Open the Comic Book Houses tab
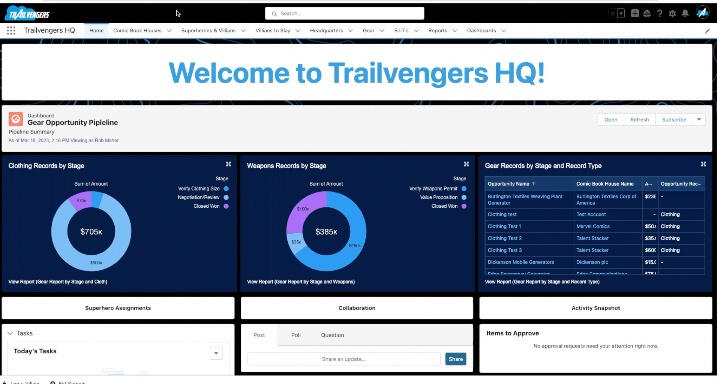This screenshot has width=717, height=384. pyautogui.click(x=137, y=31)
